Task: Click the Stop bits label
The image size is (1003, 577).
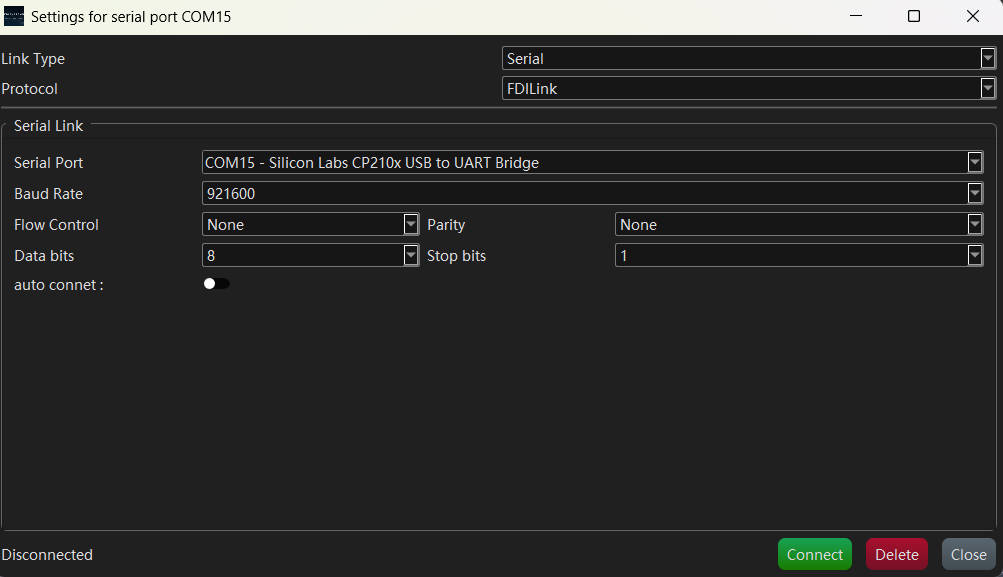Action: pyautogui.click(x=456, y=256)
